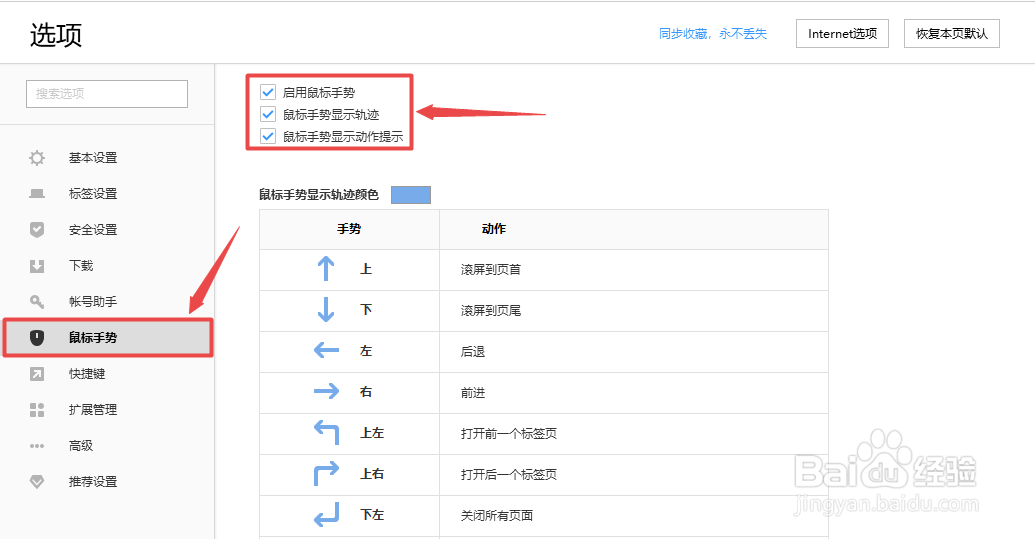This screenshot has height=539, width=1035.
Task: Open the 同步收藏，永不丢失 link
Action: (x=713, y=34)
